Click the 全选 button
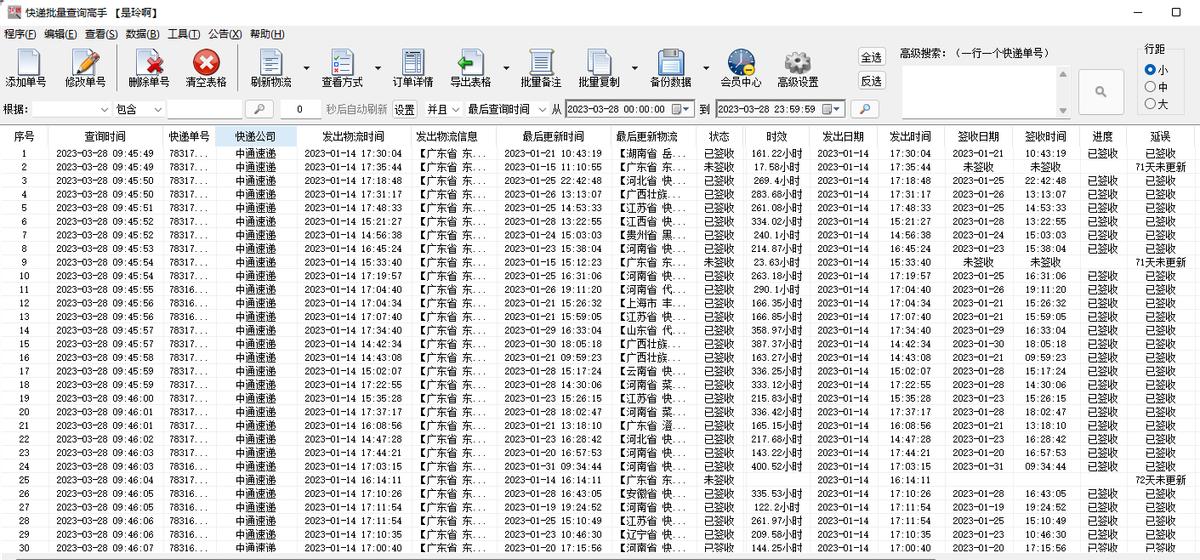Viewport: 1200px width, 560px height. (872, 58)
